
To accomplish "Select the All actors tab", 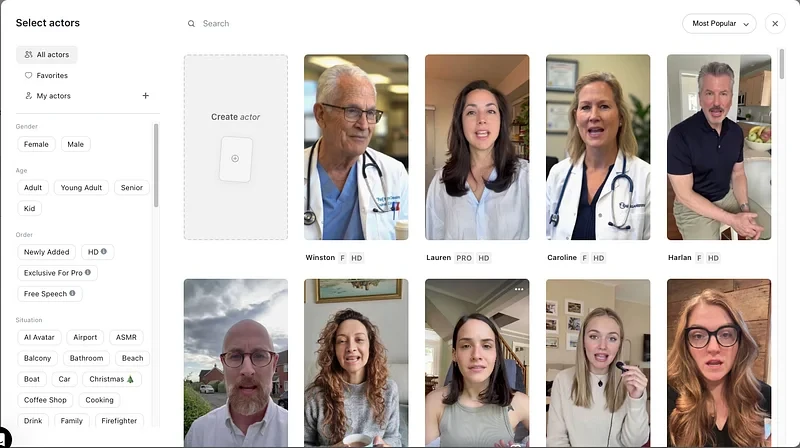I will pos(46,55).
